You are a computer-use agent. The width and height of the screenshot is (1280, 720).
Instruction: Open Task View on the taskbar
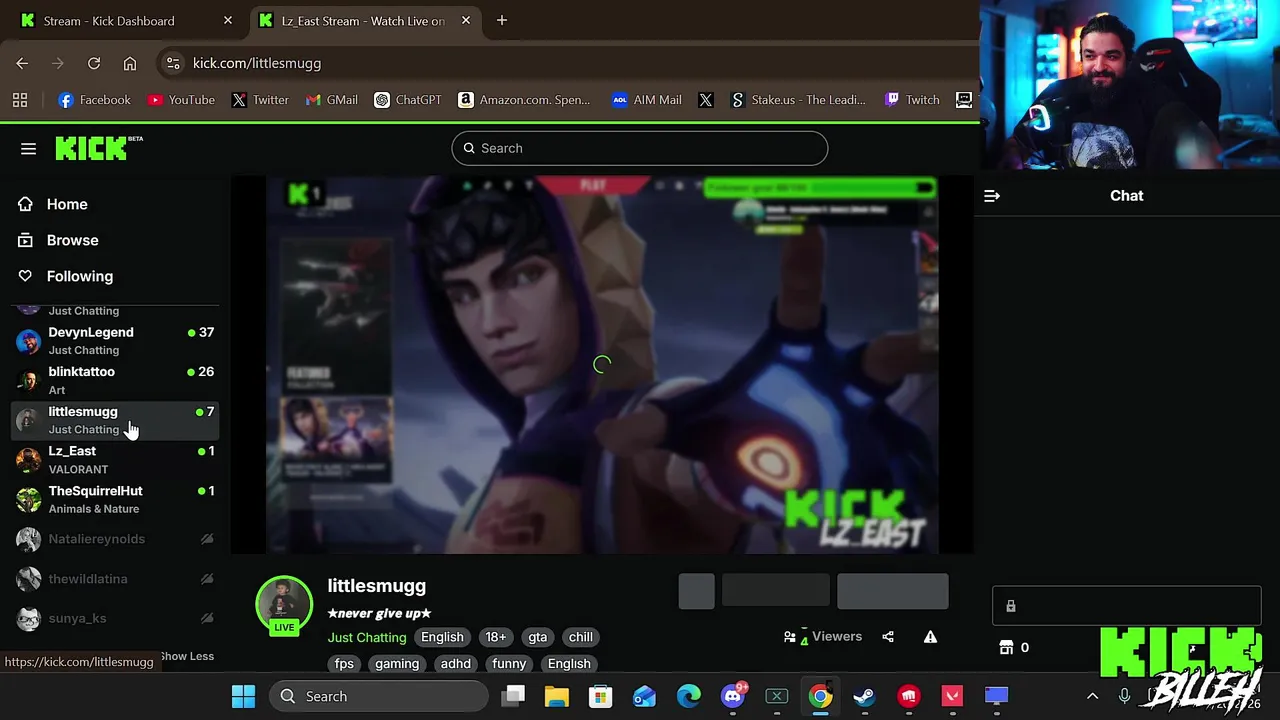(x=513, y=696)
